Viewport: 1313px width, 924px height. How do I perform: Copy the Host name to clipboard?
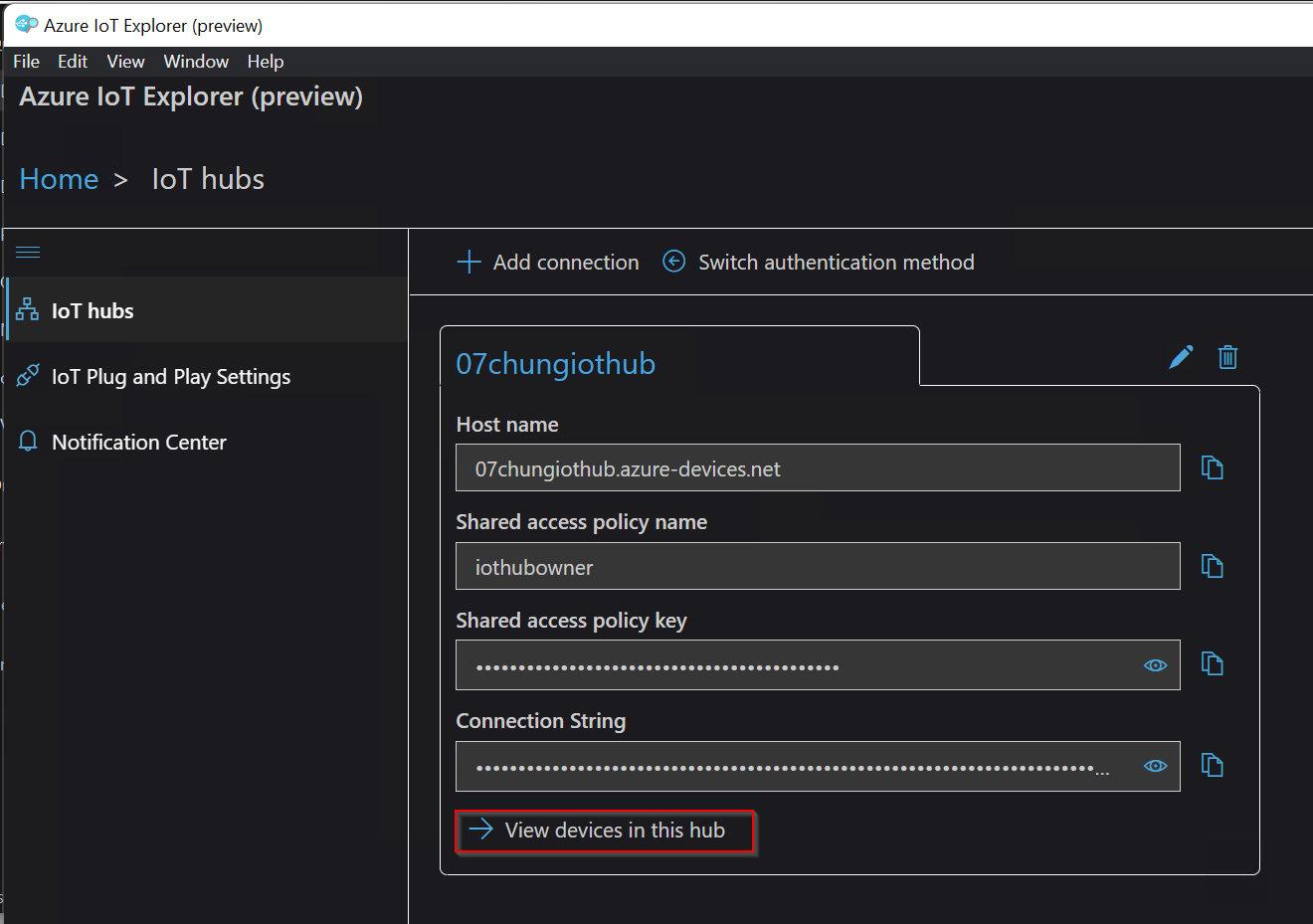click(1212, 467)
